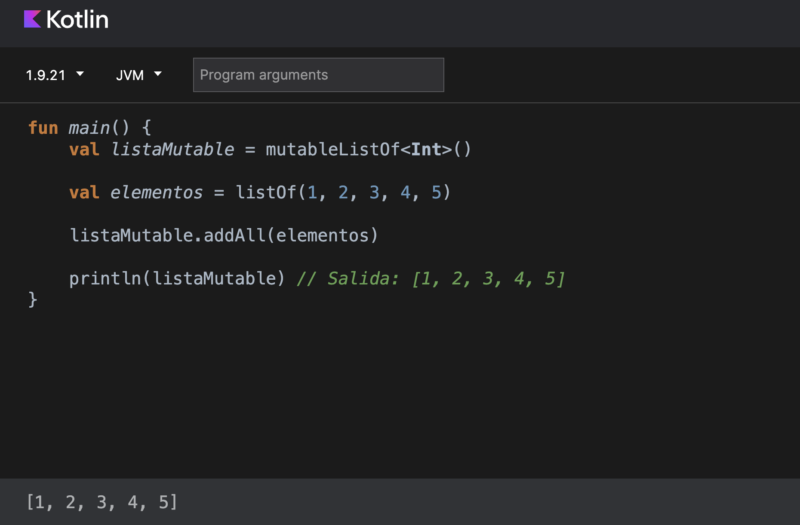
Task: Click the Kotlin logo icon
Action: click(x=32, y=19)
